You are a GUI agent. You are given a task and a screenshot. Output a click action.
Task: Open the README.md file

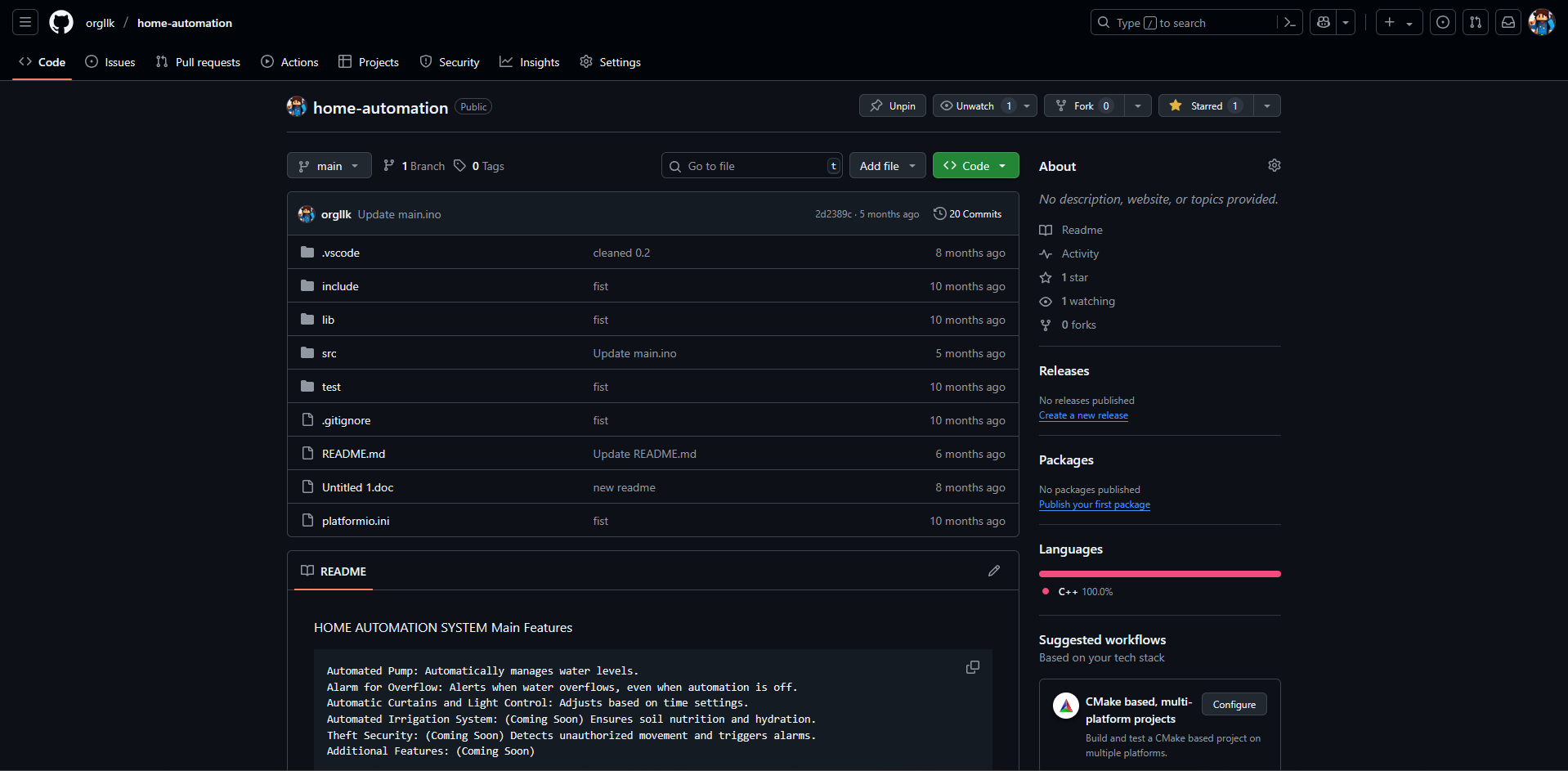(x=353, y=454)
